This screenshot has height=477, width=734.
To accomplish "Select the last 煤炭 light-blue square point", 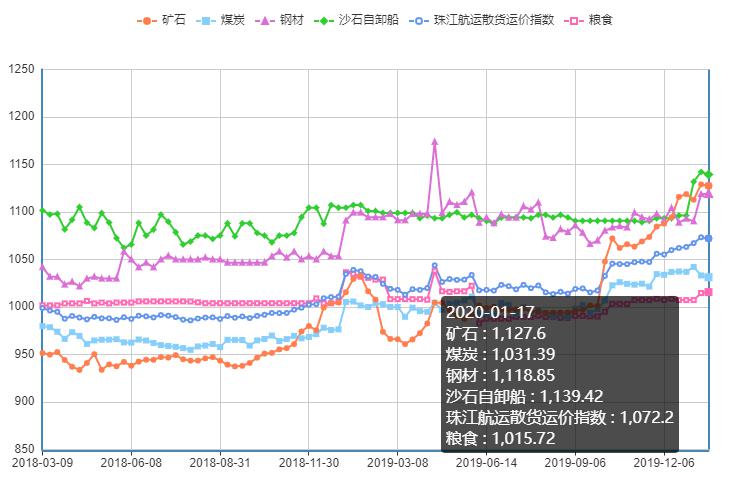I will (709, 277).
